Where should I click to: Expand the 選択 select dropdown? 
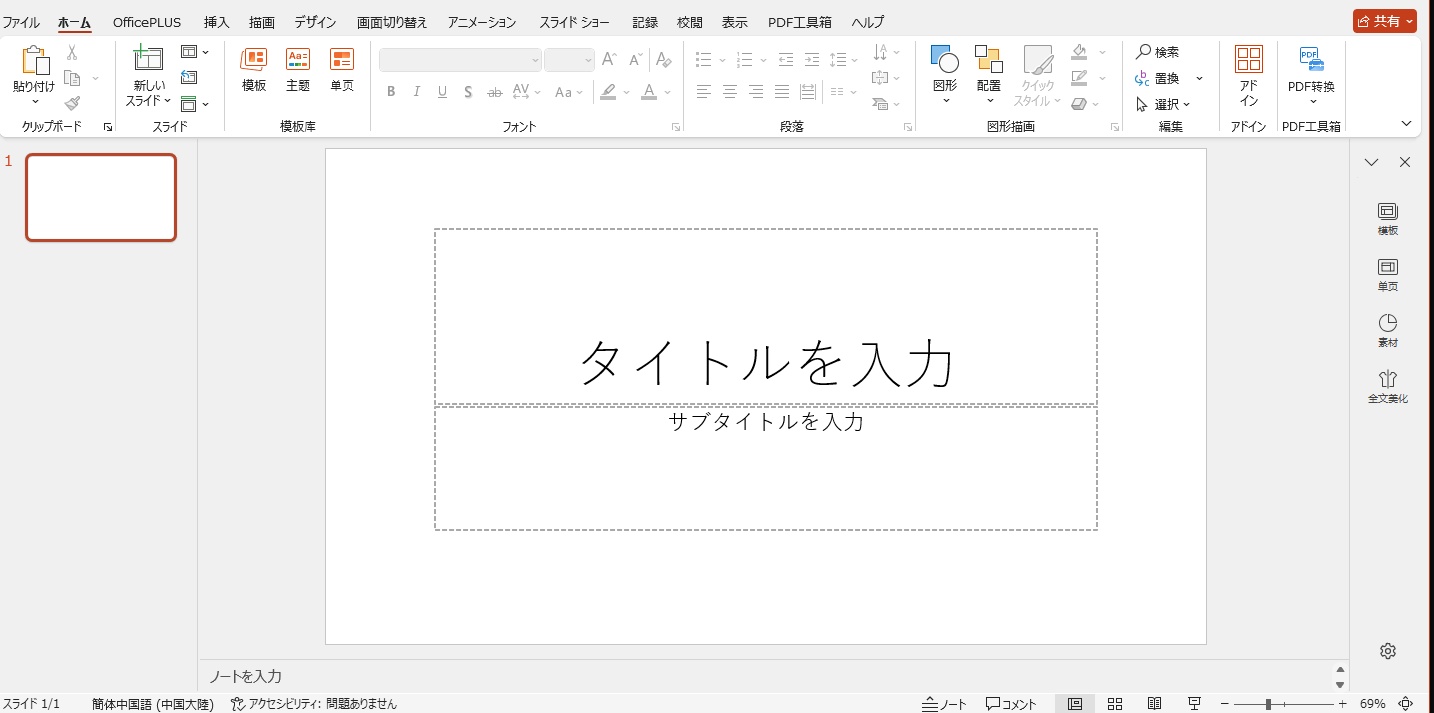(x=1164, y=104)
